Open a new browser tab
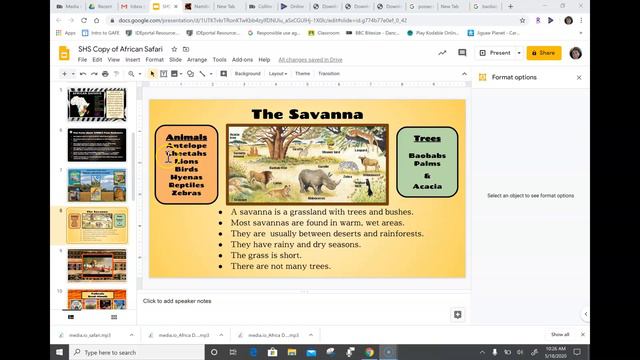Image resolution: width=640 pixels, height=360 pixels. click(x=510, y=7)
